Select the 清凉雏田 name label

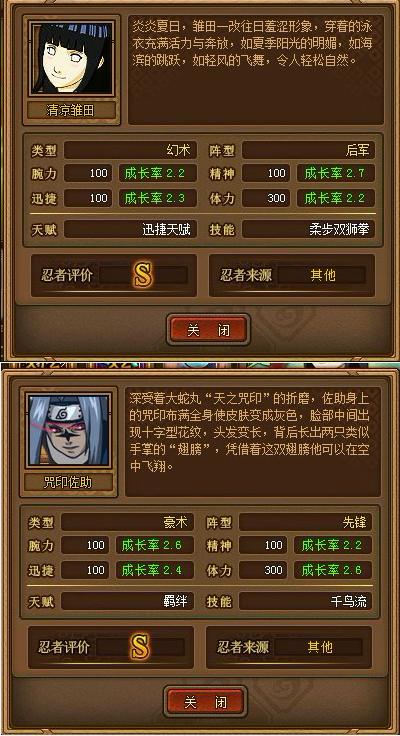(72, 110)
